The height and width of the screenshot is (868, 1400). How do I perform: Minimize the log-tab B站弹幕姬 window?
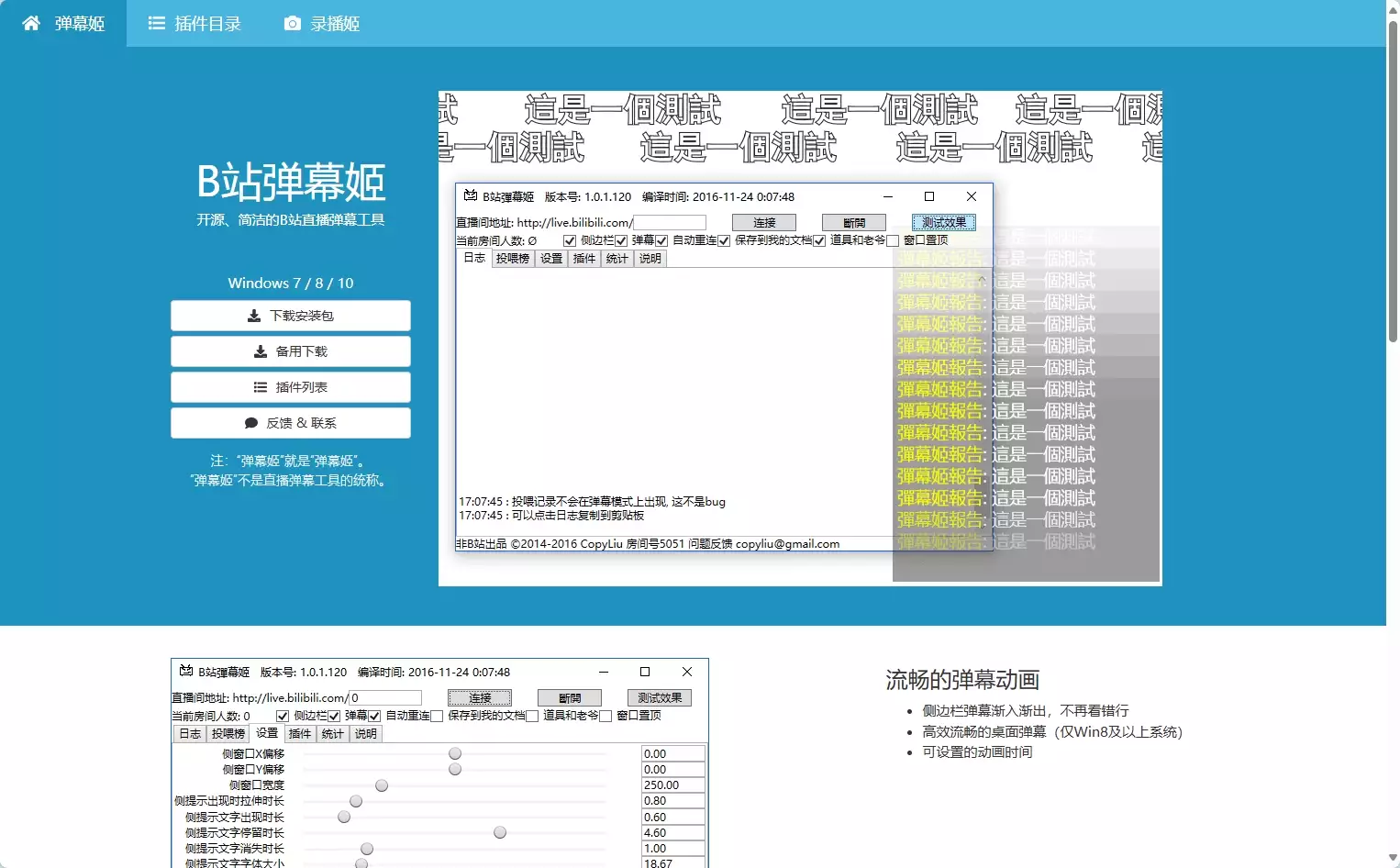[888, 196]
